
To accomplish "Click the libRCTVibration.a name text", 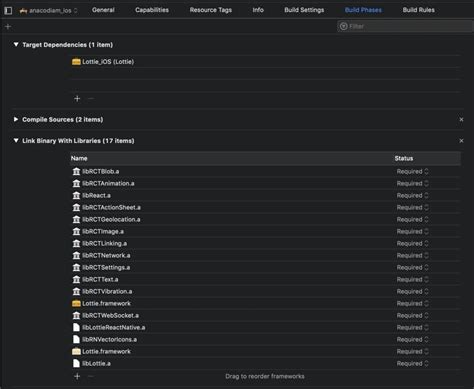I will click(107, 291).
